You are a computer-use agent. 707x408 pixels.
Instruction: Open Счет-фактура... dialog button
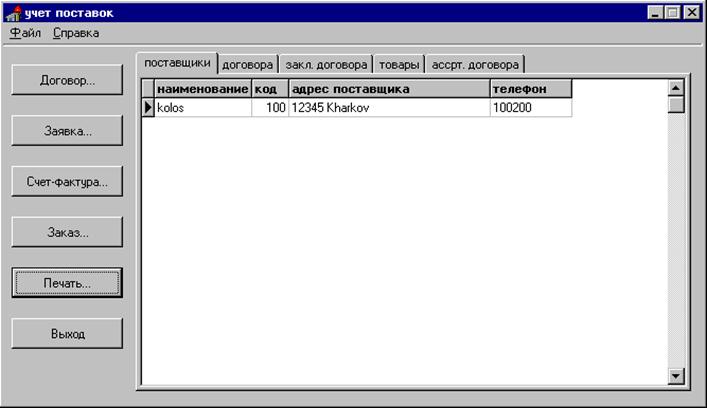pyautogui.click(x=67, y=182)
